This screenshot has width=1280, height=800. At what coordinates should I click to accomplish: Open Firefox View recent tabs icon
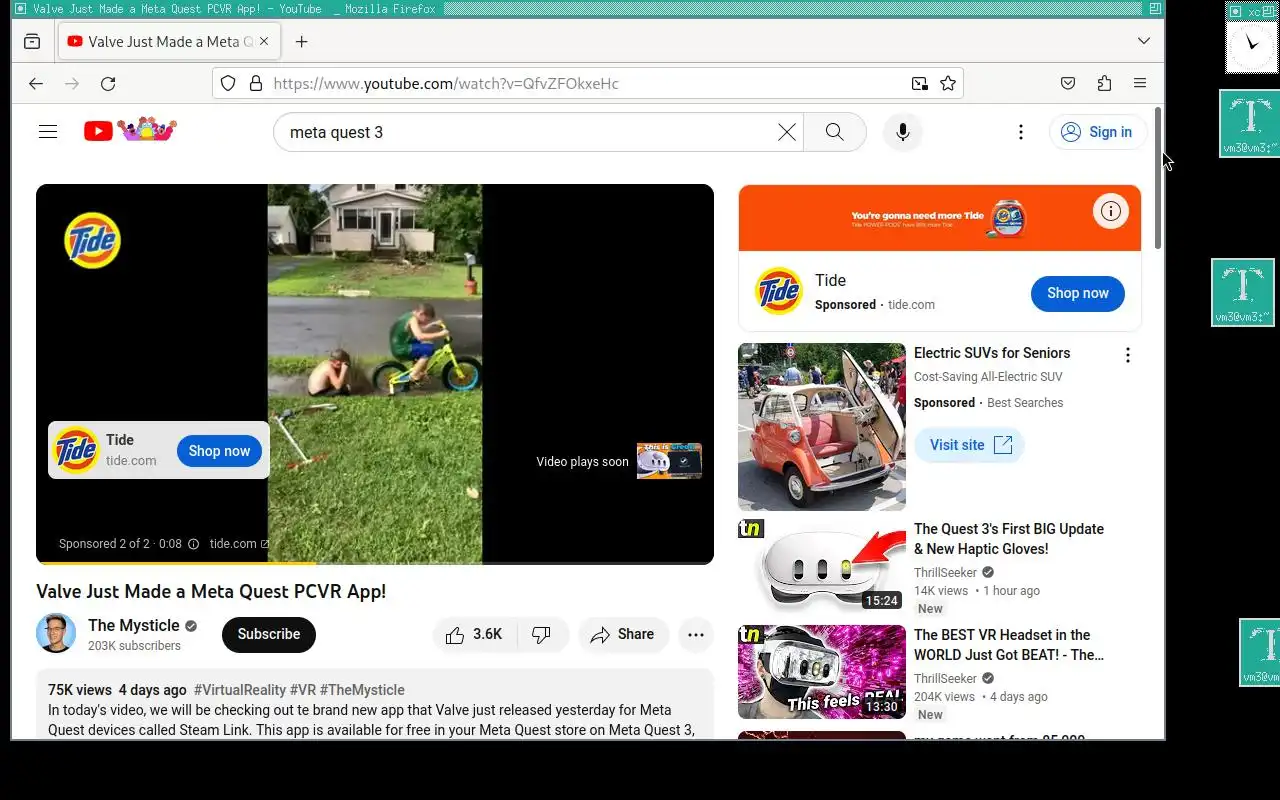32,42
